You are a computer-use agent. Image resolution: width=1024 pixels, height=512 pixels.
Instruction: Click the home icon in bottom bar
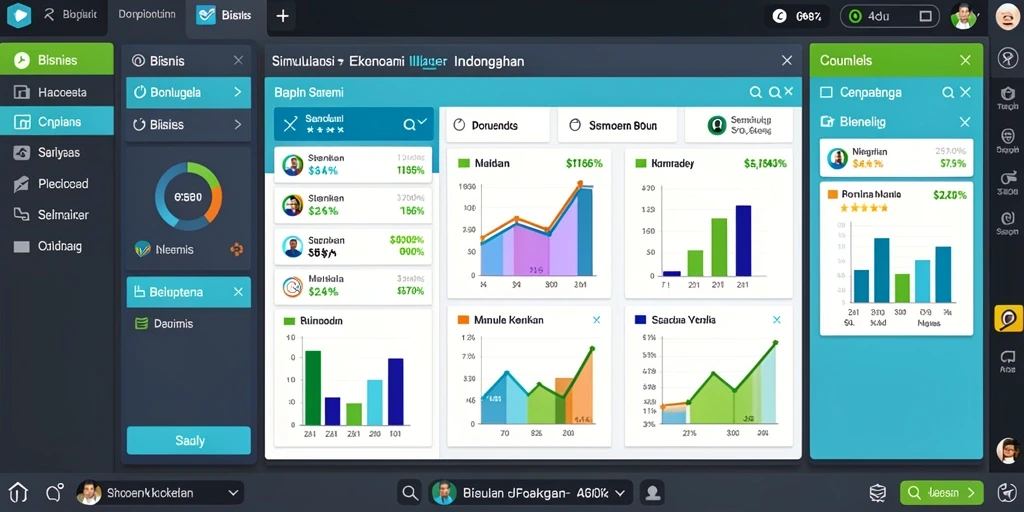click(18, 492)
